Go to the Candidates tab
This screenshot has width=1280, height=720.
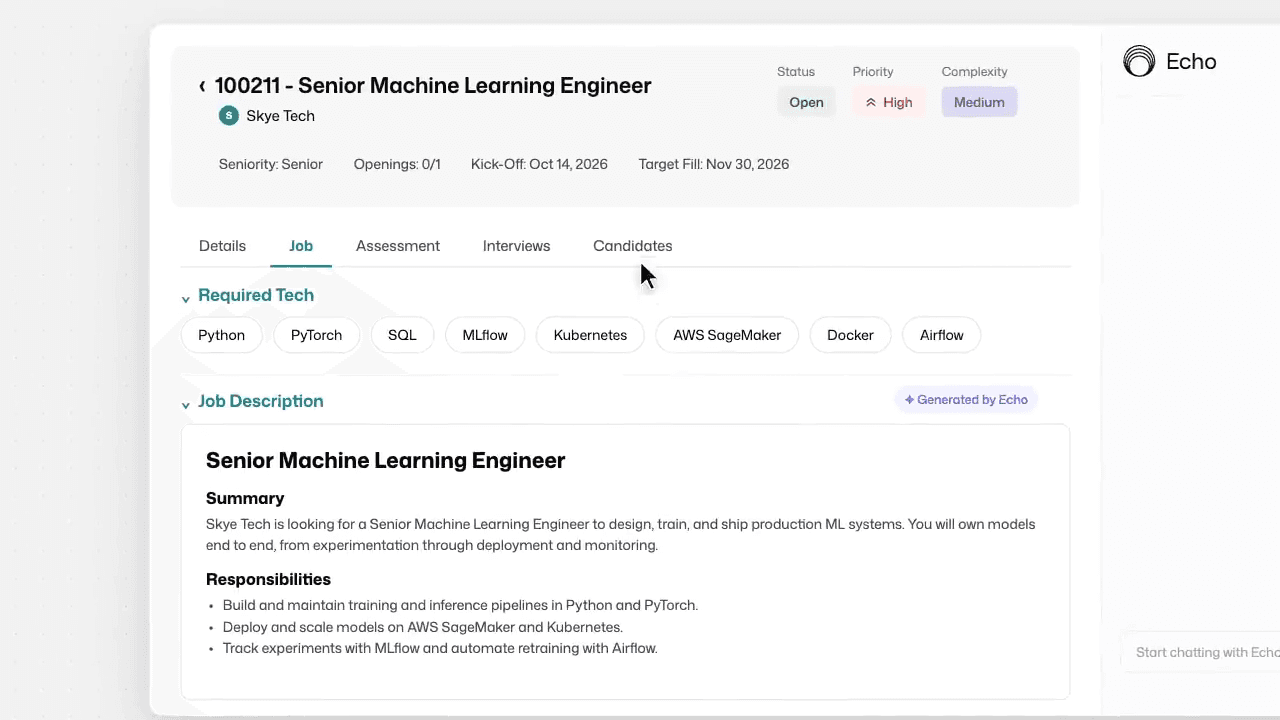click(633, 246)
